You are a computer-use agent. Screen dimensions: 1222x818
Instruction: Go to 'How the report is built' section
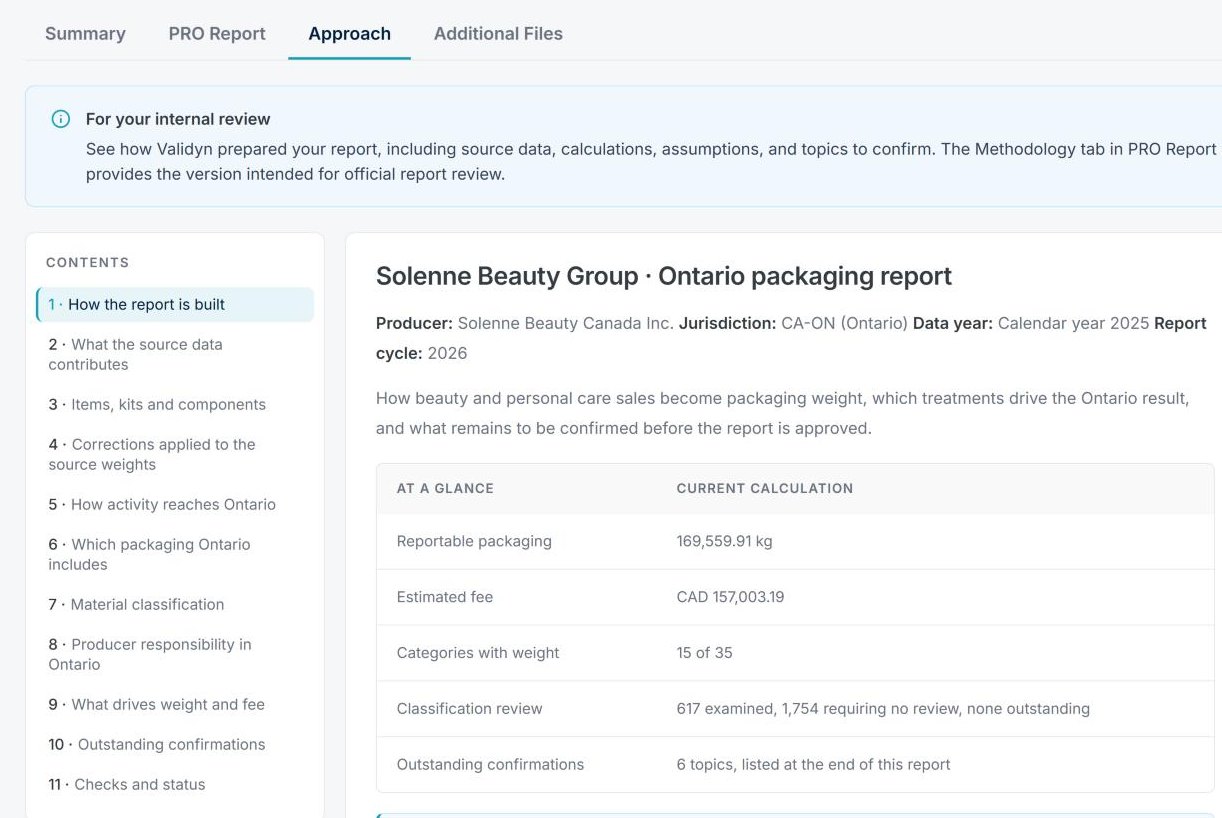pyautogui.click(x=175, y=305)
